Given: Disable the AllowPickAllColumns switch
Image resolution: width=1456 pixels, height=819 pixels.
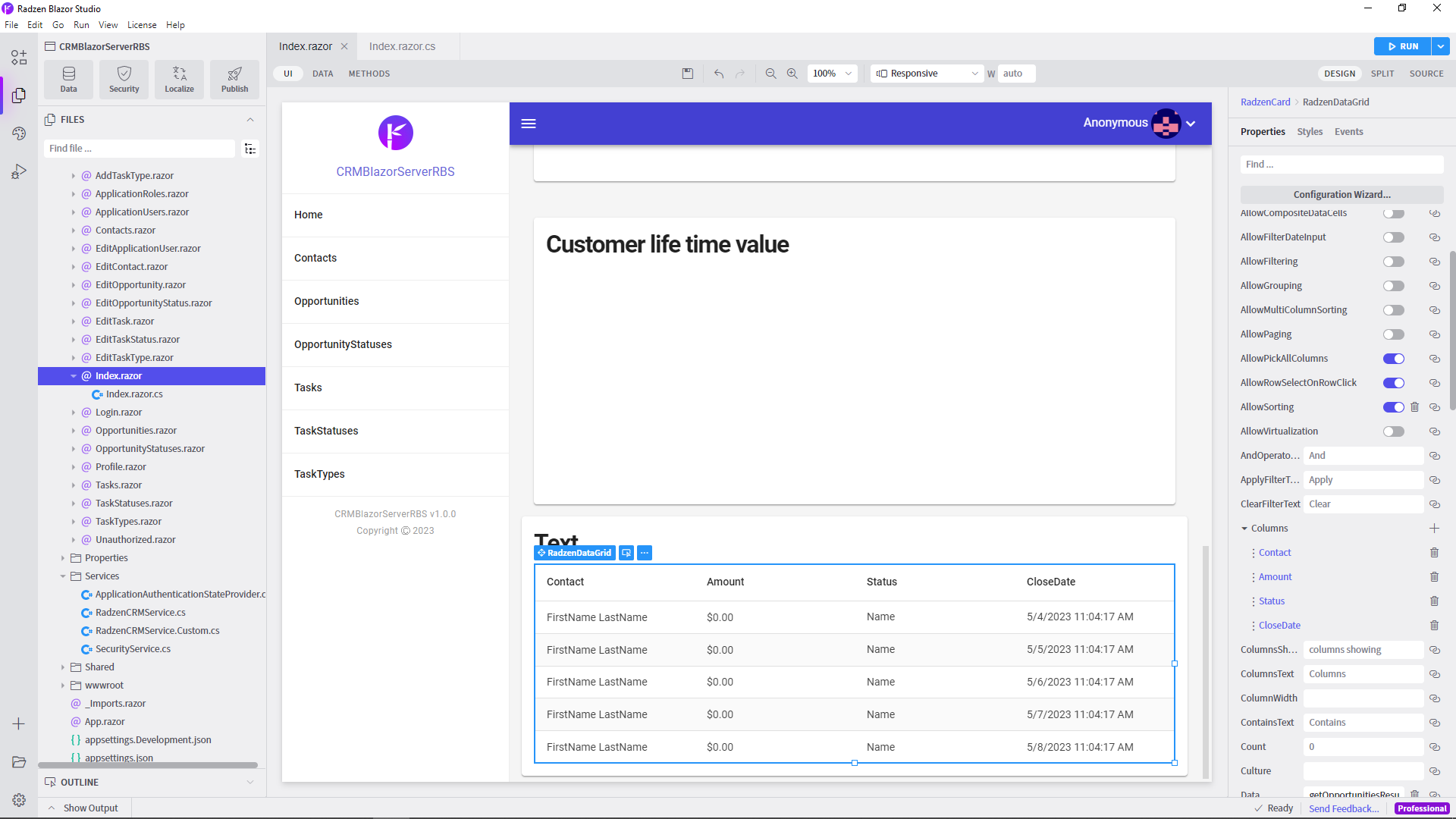Looking at the screenshot, I should 1393,359.
